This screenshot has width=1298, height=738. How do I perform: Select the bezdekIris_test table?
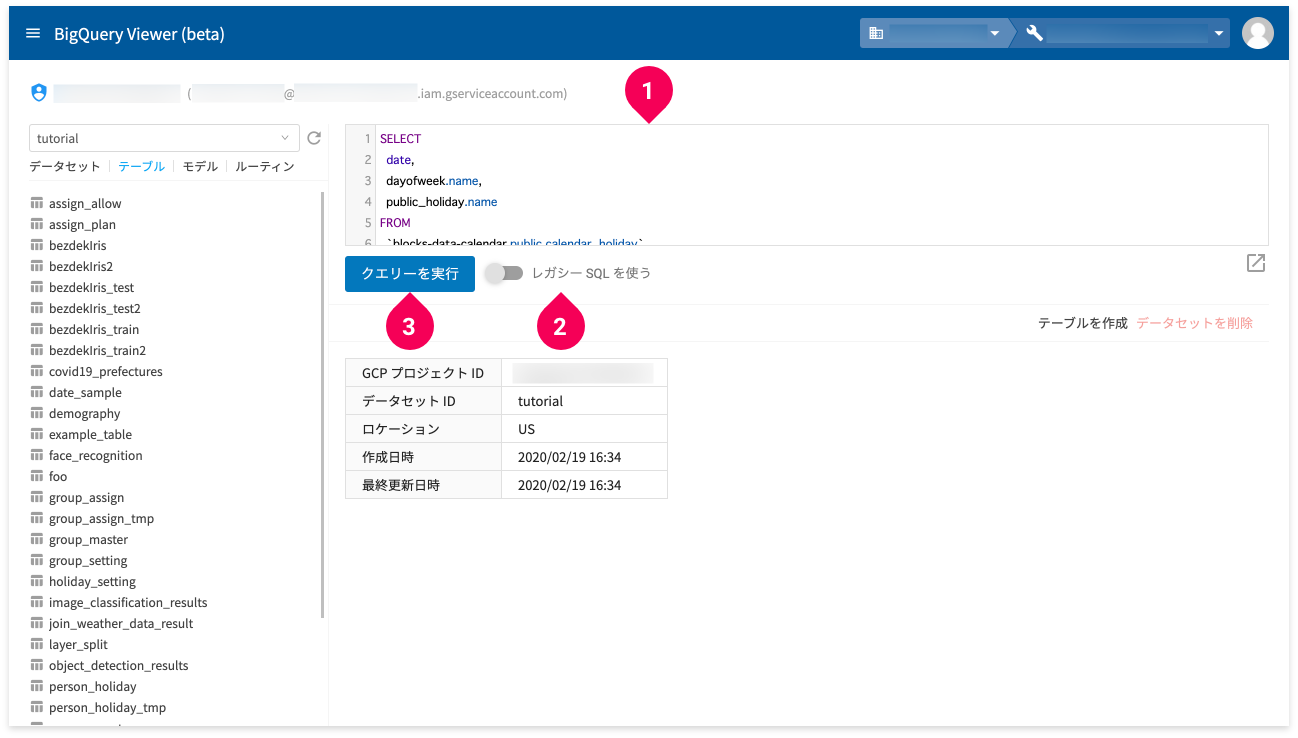click(91, 287)
